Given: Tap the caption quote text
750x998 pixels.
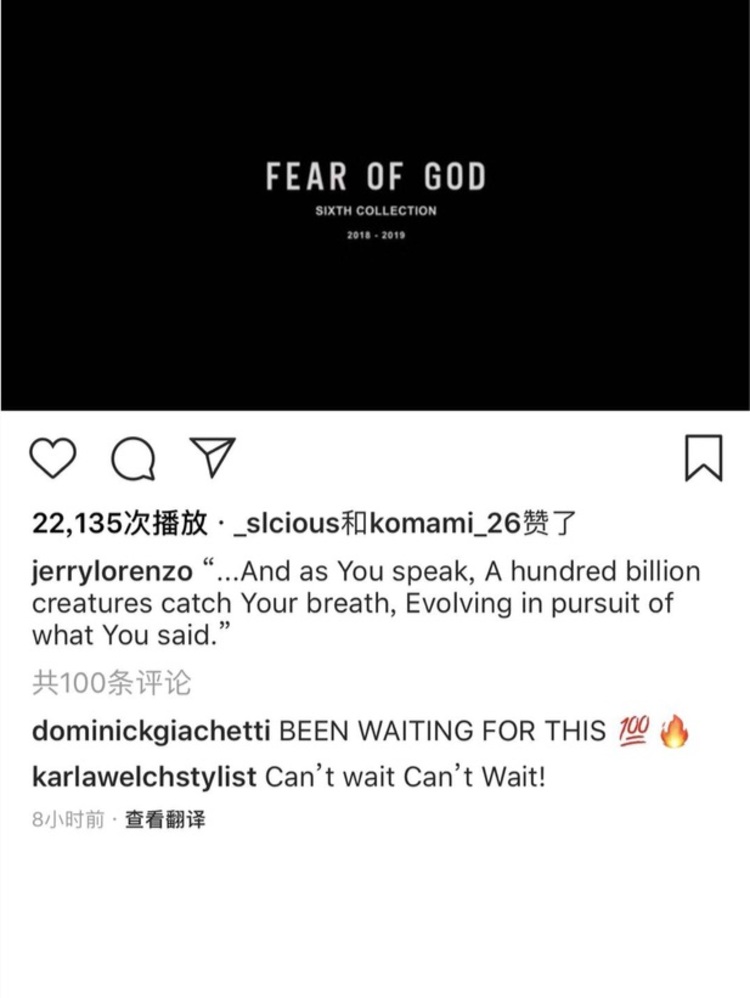Looking at the screenshot, I should 366,603.
